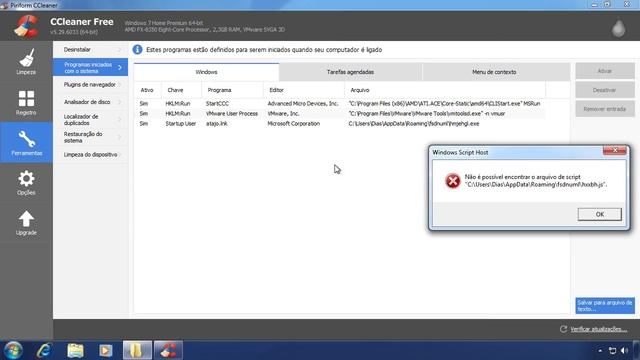This screenshot has width=640, height=360.
Task: Click the network tray icon
Action: tap(612, 351)
